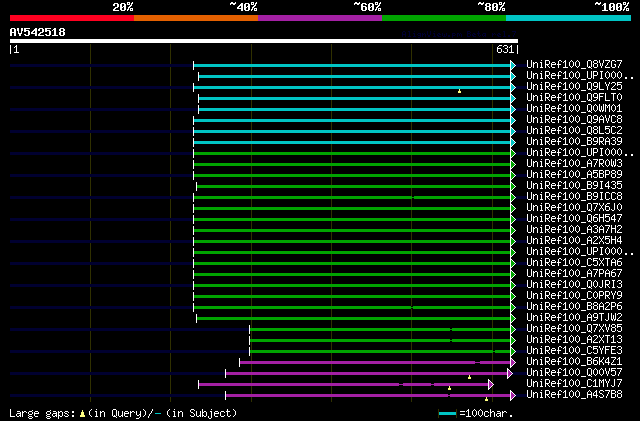This screenshot has height=421, width=640.
Task: Select the UniRef100_A9TJW2 label
Action: [x=574, y=318]
